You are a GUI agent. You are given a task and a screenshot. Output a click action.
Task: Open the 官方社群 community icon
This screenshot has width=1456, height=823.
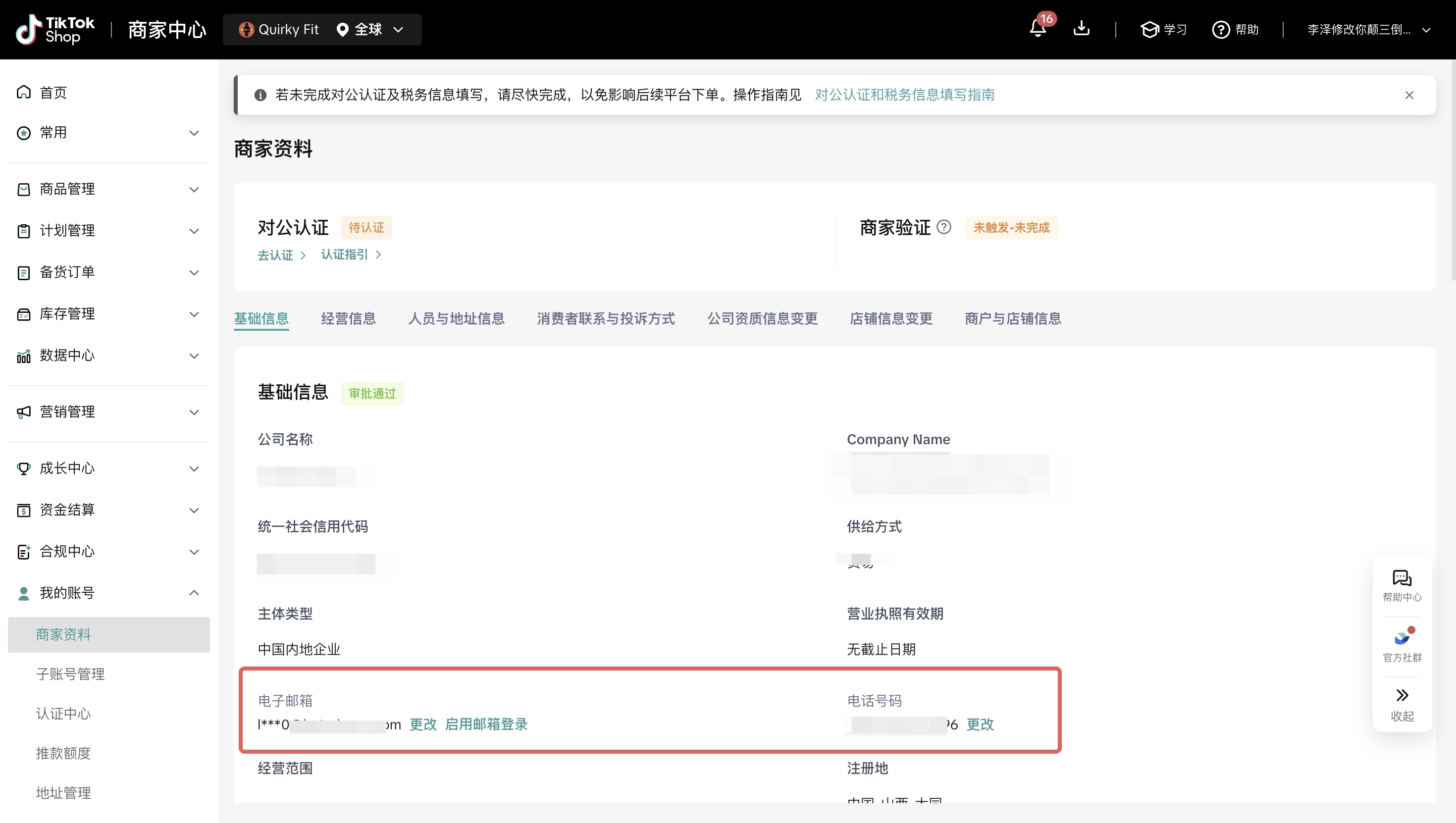click(1402, 638)
